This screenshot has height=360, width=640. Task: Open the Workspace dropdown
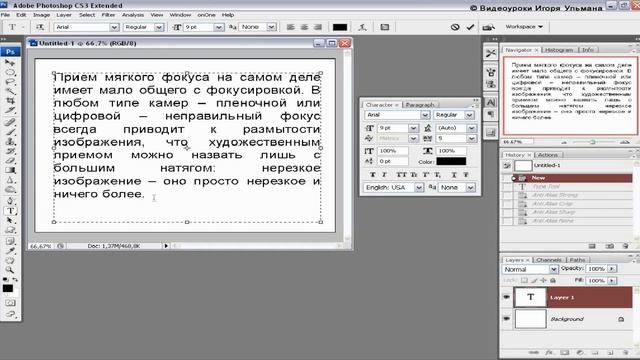(524, 27)
